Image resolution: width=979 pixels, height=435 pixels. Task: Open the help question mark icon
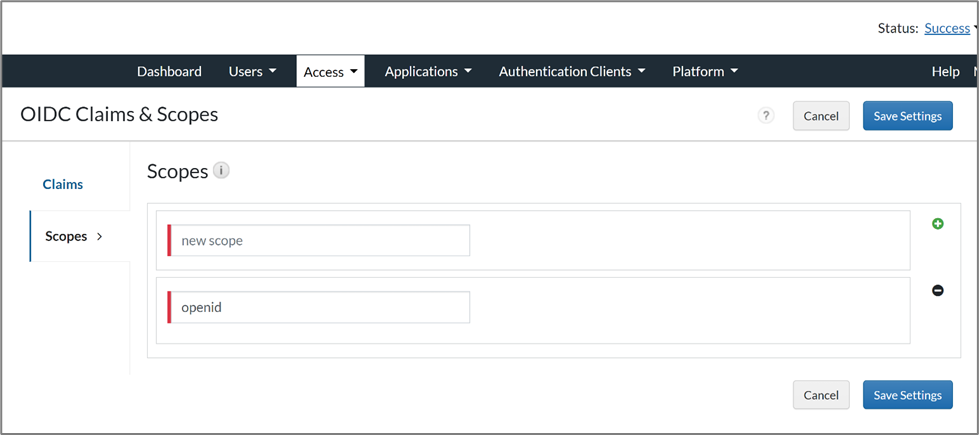click(766, 116)
